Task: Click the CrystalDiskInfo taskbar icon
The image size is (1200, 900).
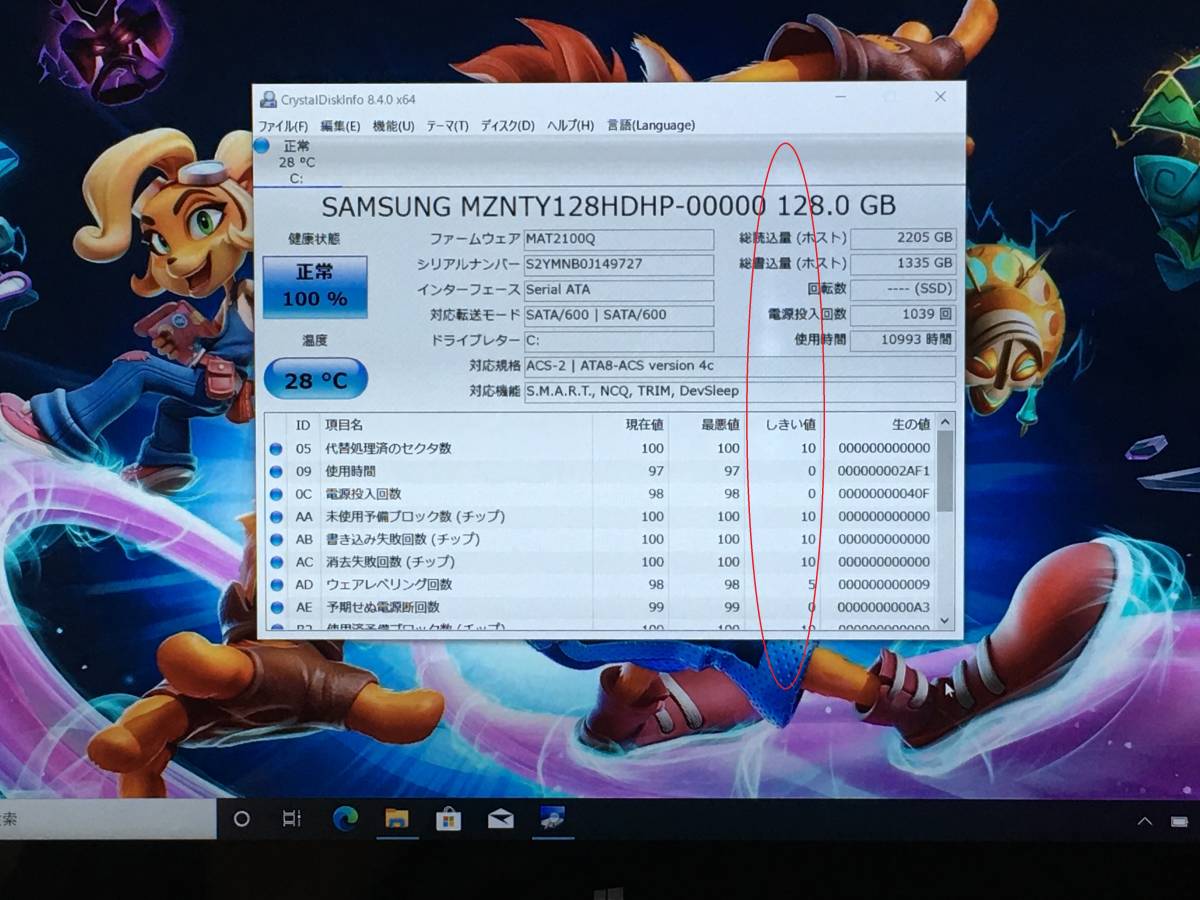Action: point(552,819)
